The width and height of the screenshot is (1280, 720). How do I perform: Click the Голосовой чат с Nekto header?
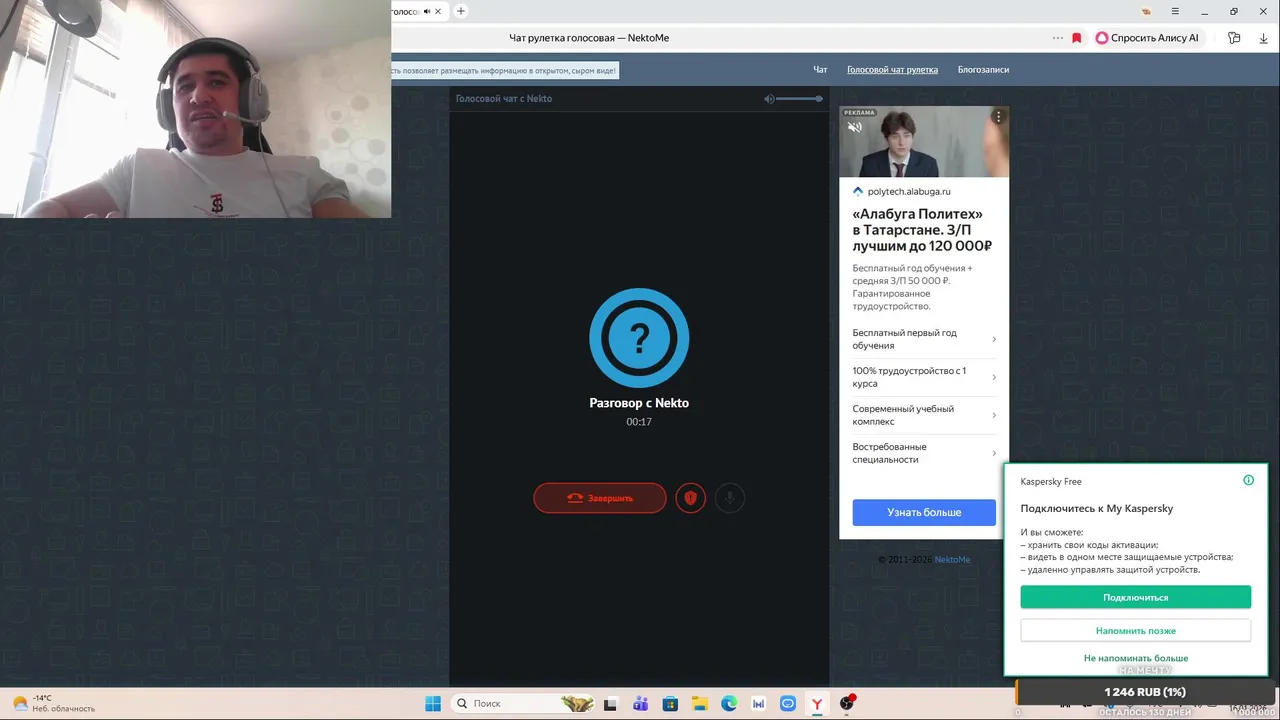click(504, 99)
